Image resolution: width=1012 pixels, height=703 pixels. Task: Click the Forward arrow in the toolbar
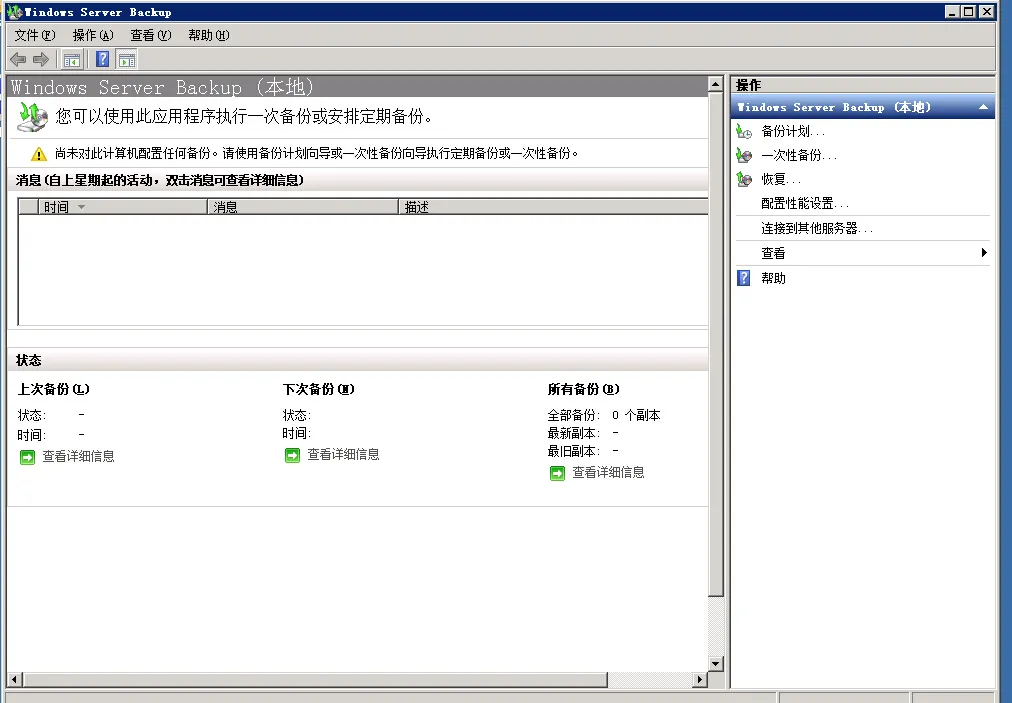[41, 59]
